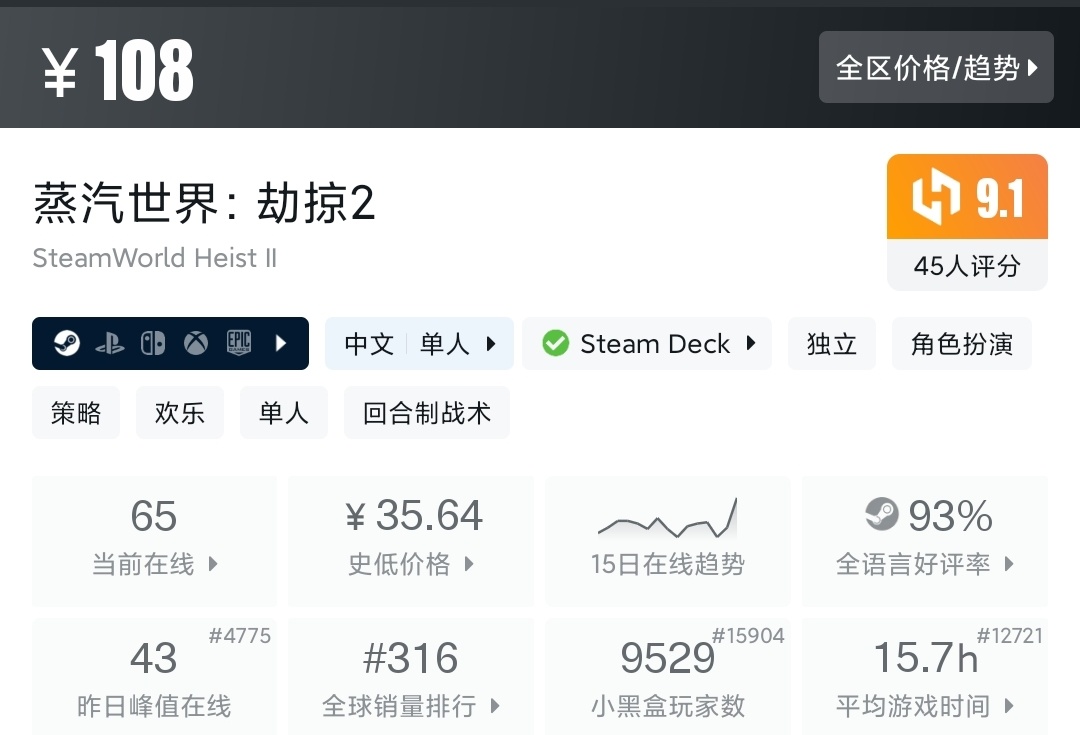The height and width of the screenshot is (735, 1080).
Task: Tap the 策略 tag
Action: point(76,413)
